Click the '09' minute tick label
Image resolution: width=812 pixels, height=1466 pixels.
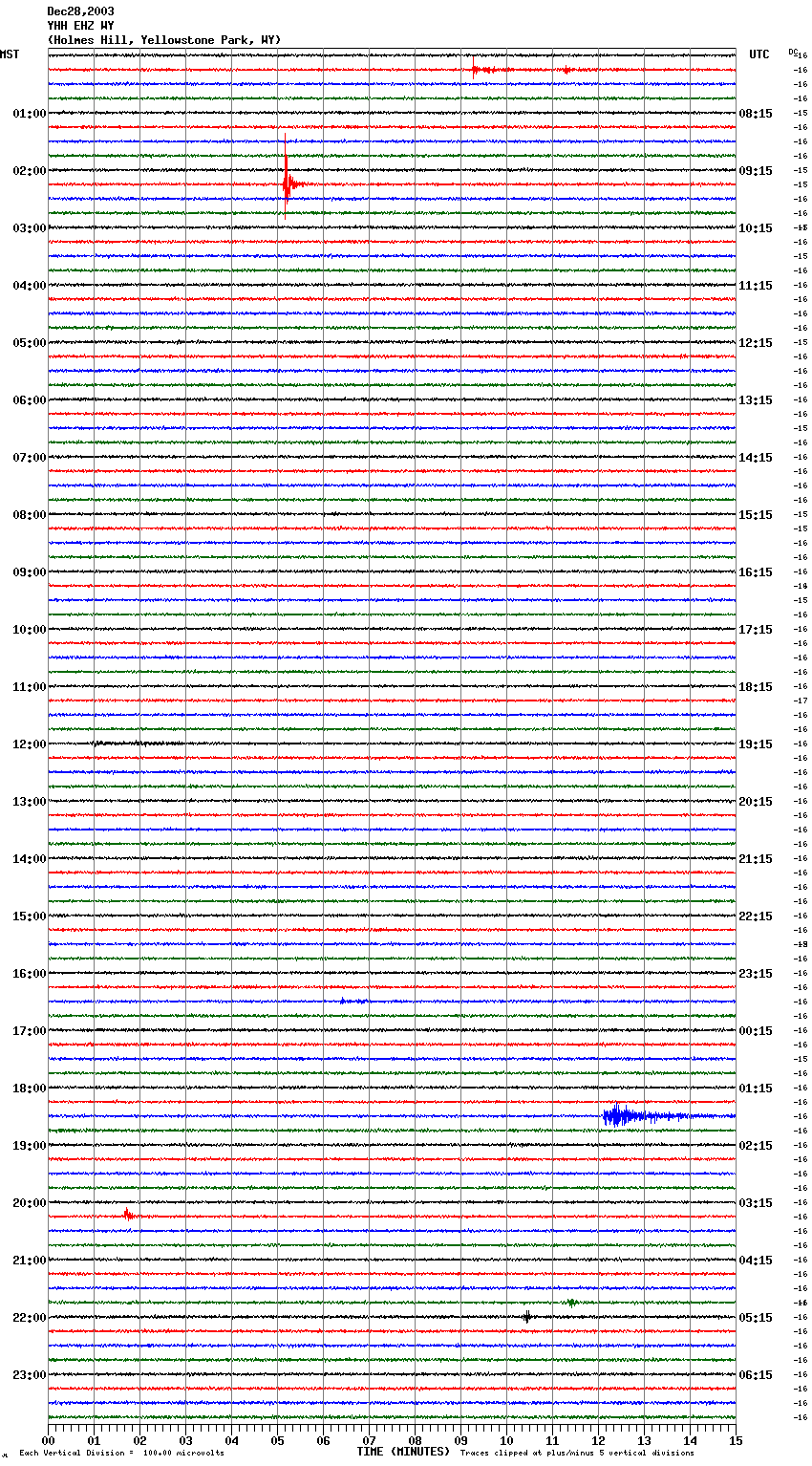click(460, 1440)
